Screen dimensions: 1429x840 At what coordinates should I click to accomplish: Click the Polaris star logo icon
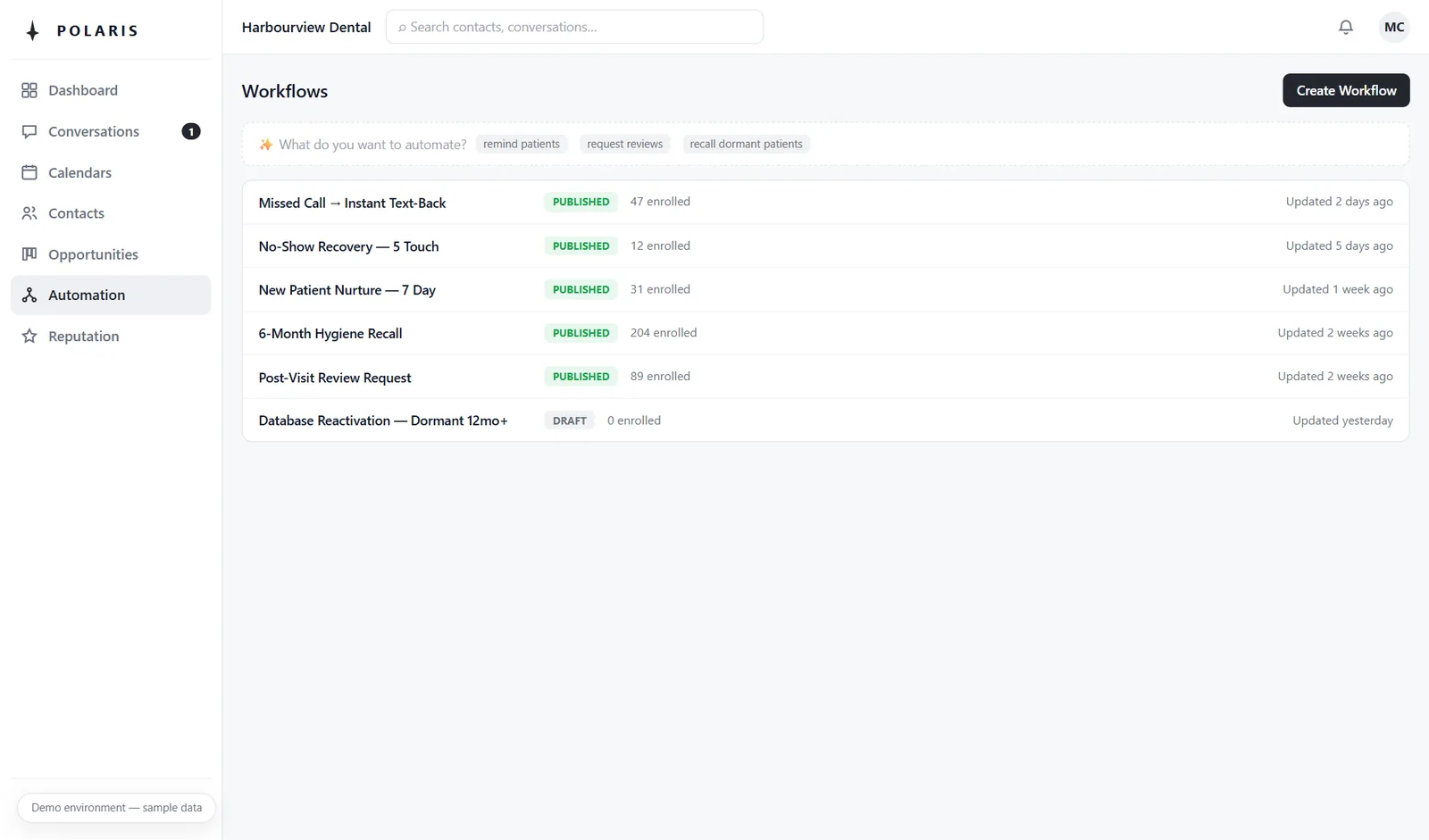(x=33, y=31)
